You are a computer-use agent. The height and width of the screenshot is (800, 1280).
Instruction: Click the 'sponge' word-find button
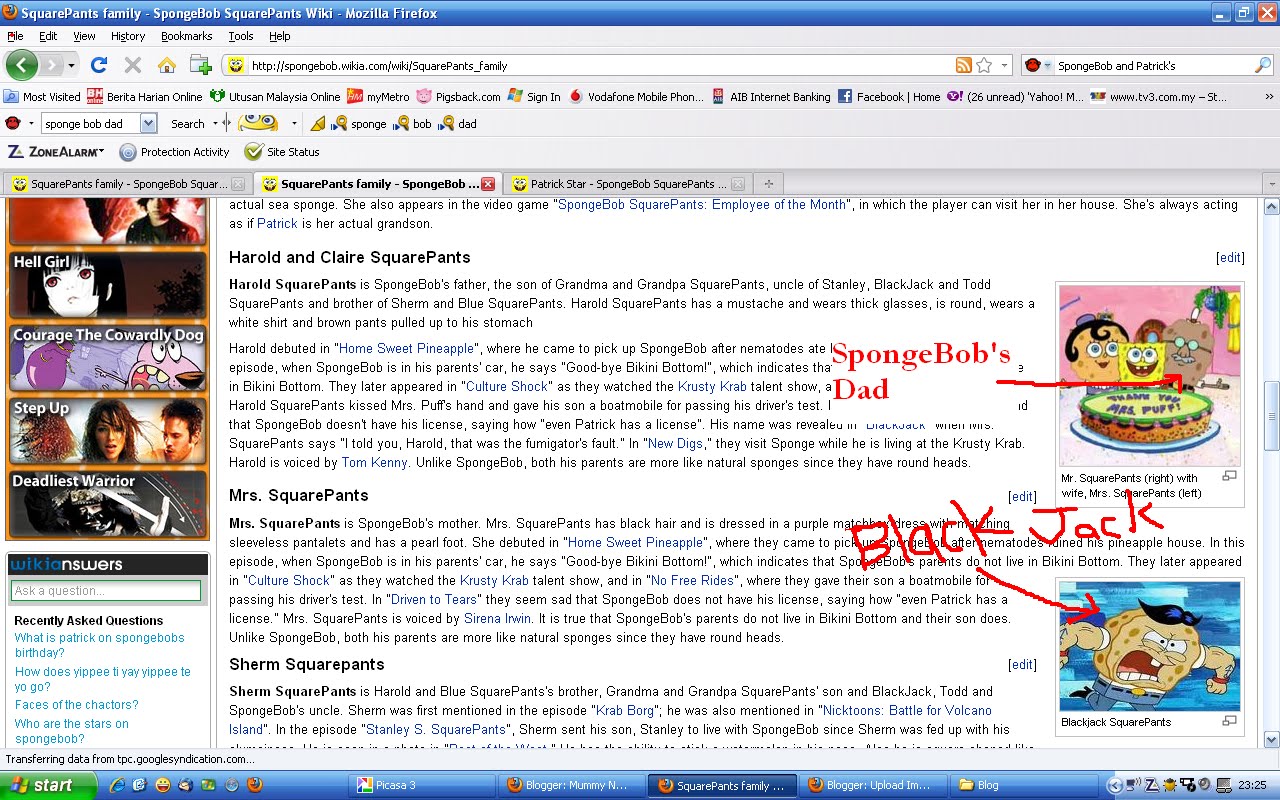point(360,124)
